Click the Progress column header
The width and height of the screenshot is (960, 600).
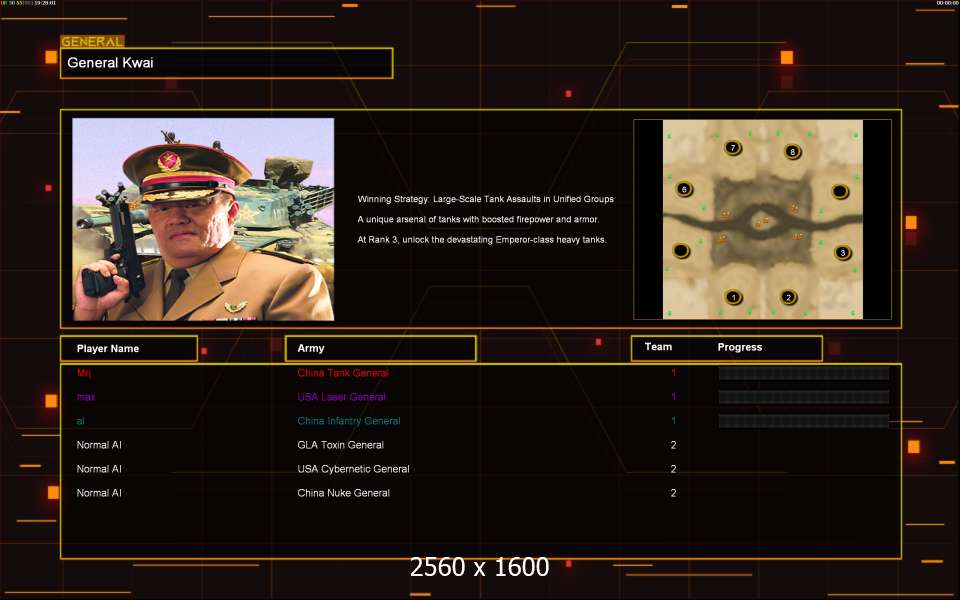(x=740, y=347)
